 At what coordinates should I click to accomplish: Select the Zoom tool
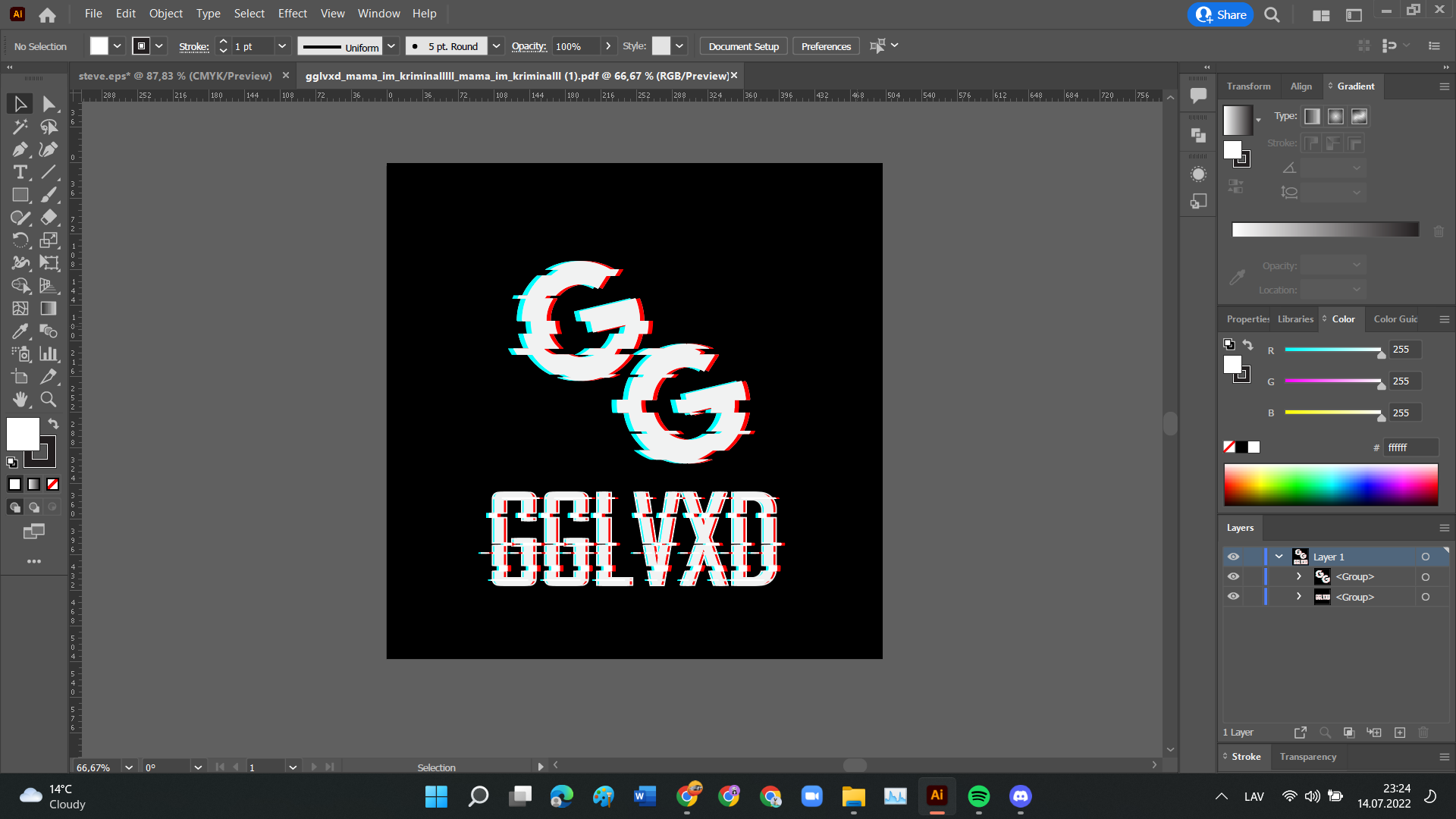49,400
